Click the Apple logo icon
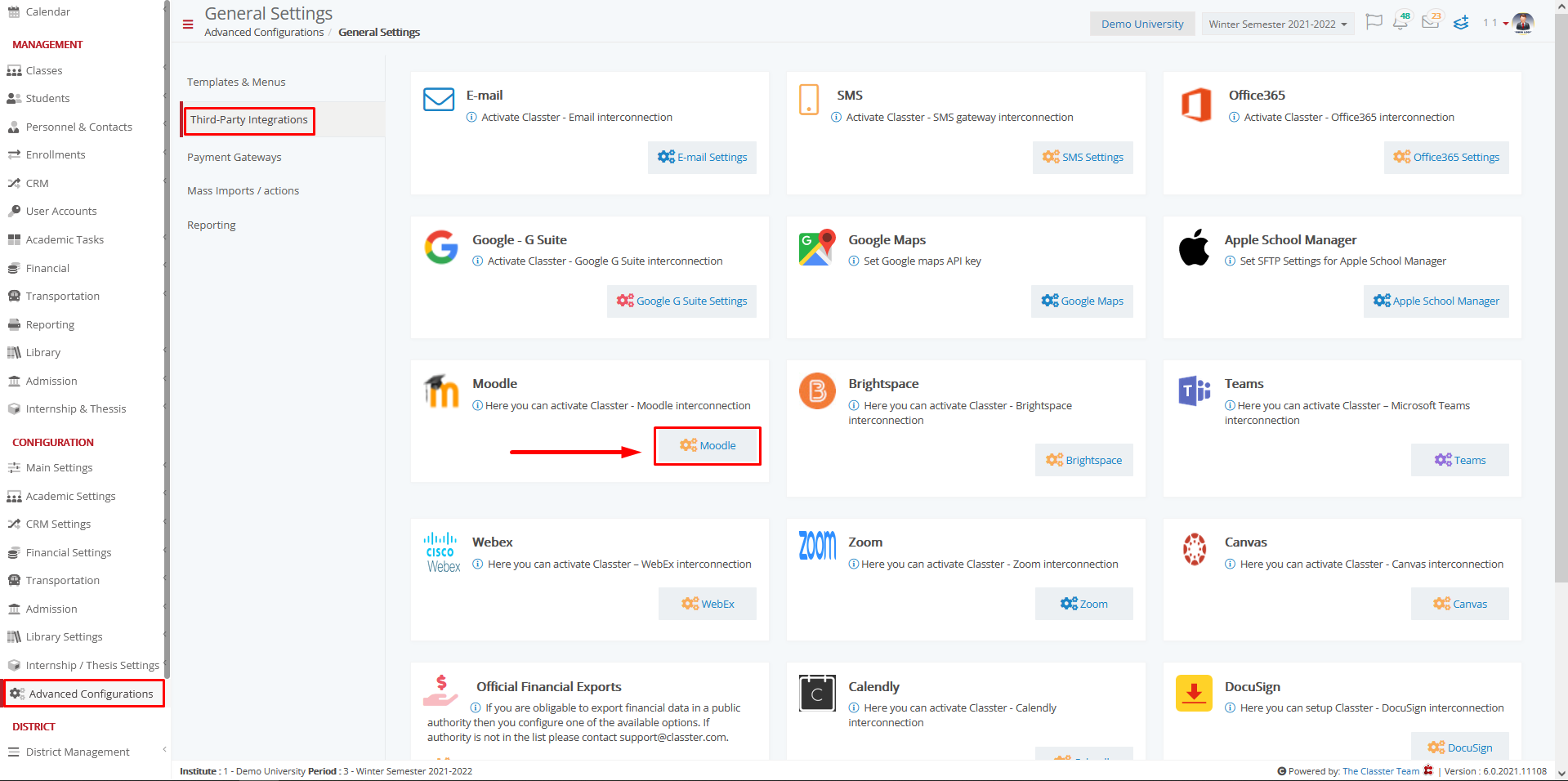The width and height of the screenshot is (1568, 781). point(1194,248)
